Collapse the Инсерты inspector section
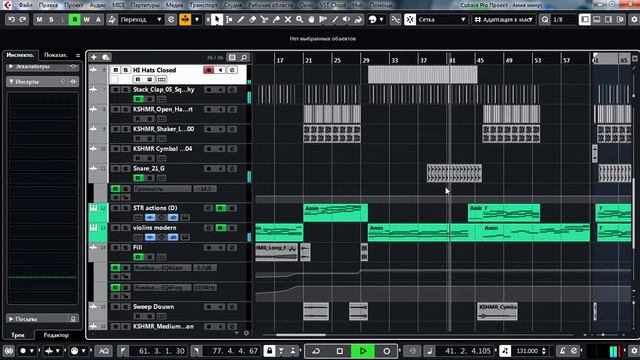This screenshot has height=360, width=640. pos(42,82)
